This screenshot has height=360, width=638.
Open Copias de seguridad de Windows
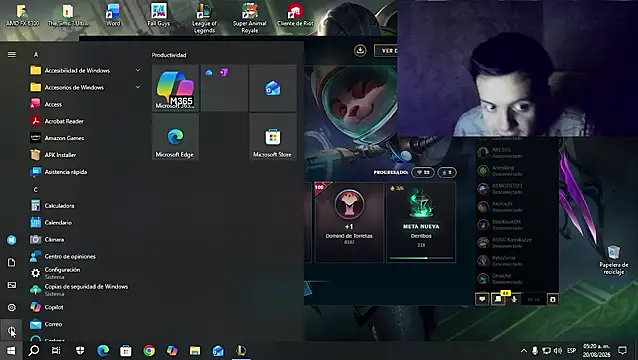(x=85, y=290)
